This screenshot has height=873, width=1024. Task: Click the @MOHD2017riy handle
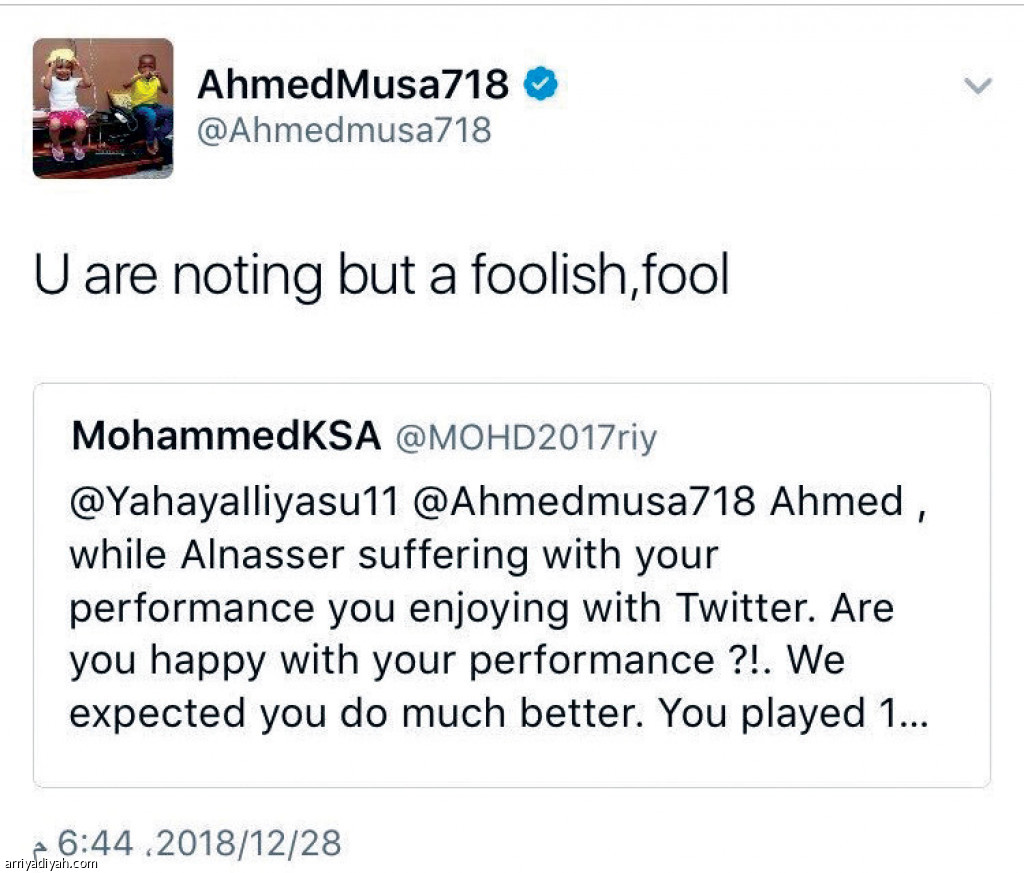[527, 437]
